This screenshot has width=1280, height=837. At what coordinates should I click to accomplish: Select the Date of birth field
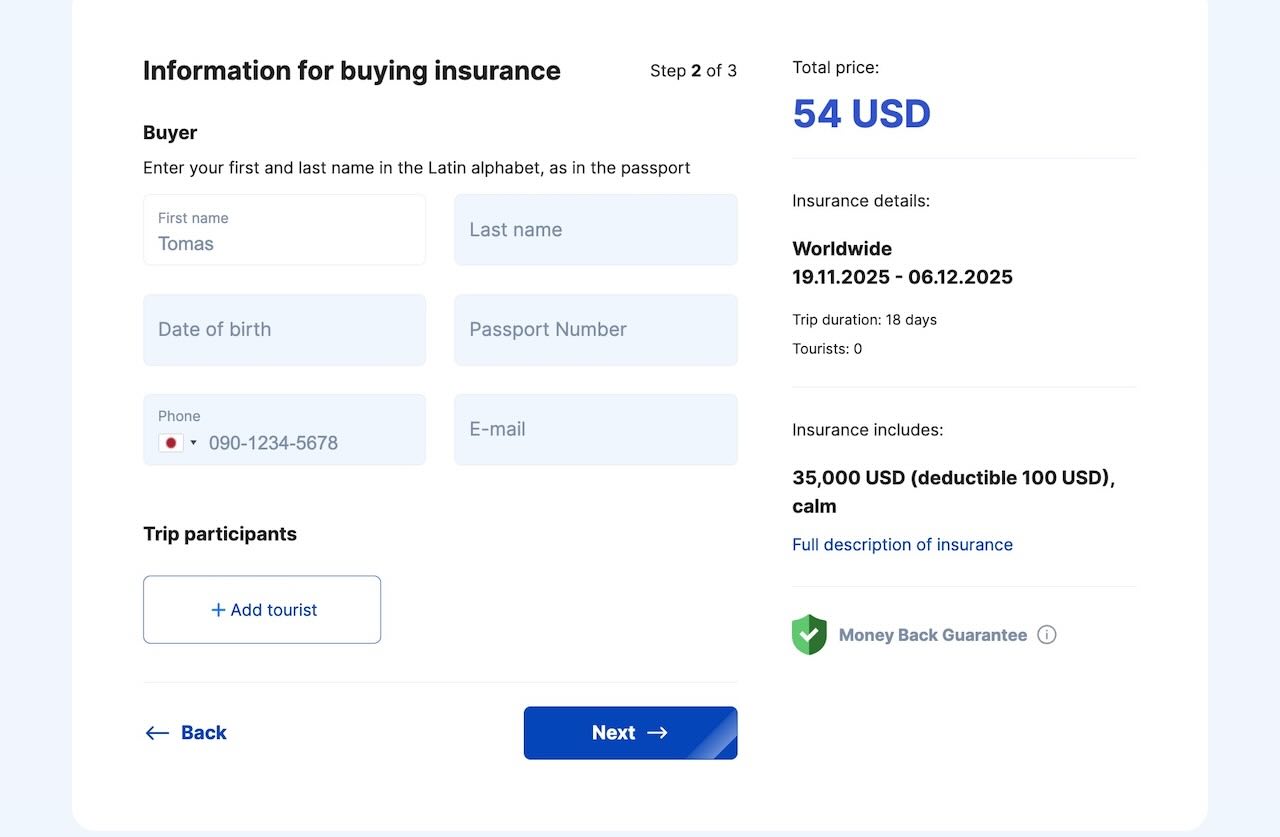pyautogui.click(x=284, y=330)
